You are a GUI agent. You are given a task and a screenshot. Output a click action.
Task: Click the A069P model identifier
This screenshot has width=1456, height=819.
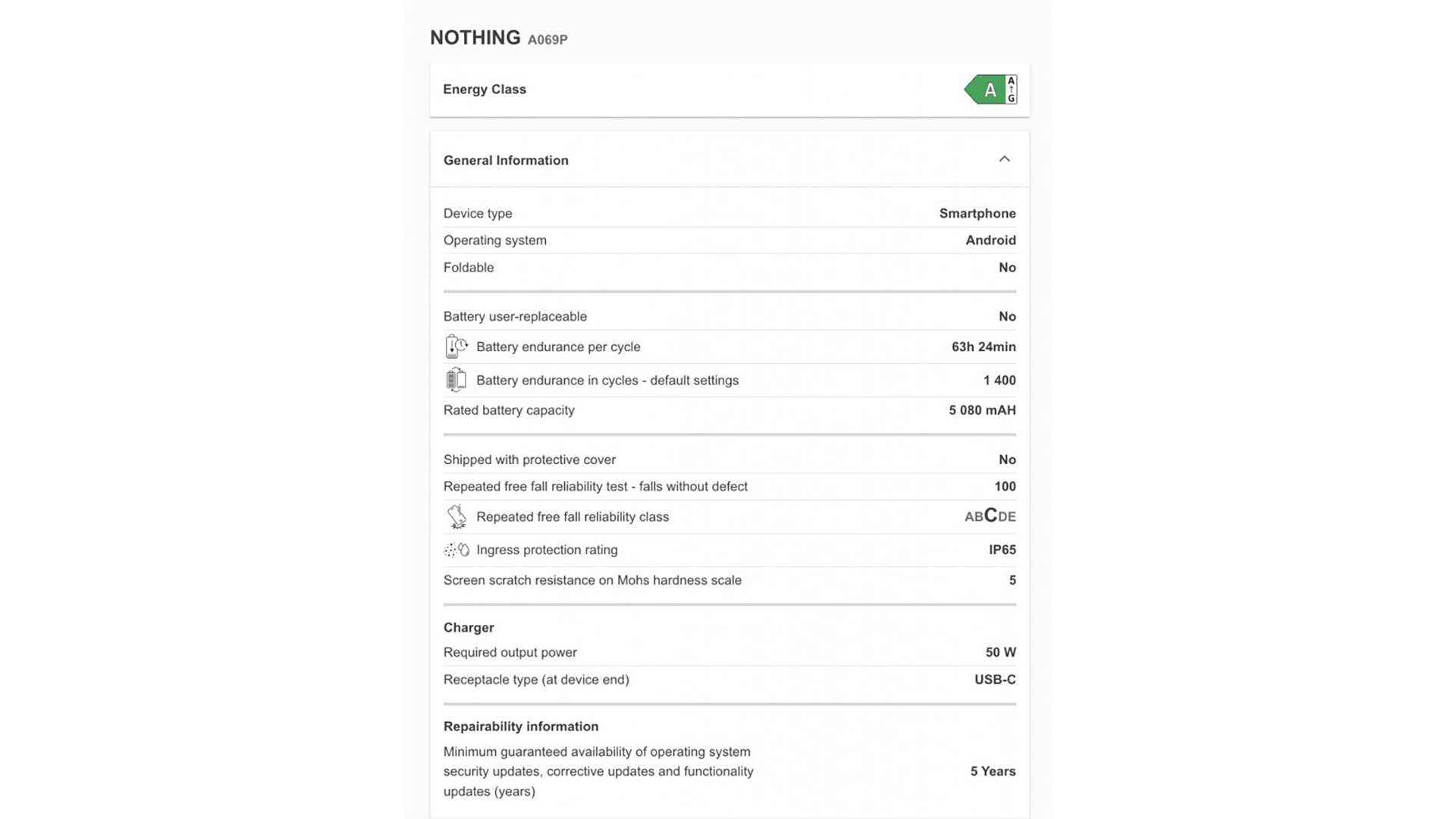548,39
